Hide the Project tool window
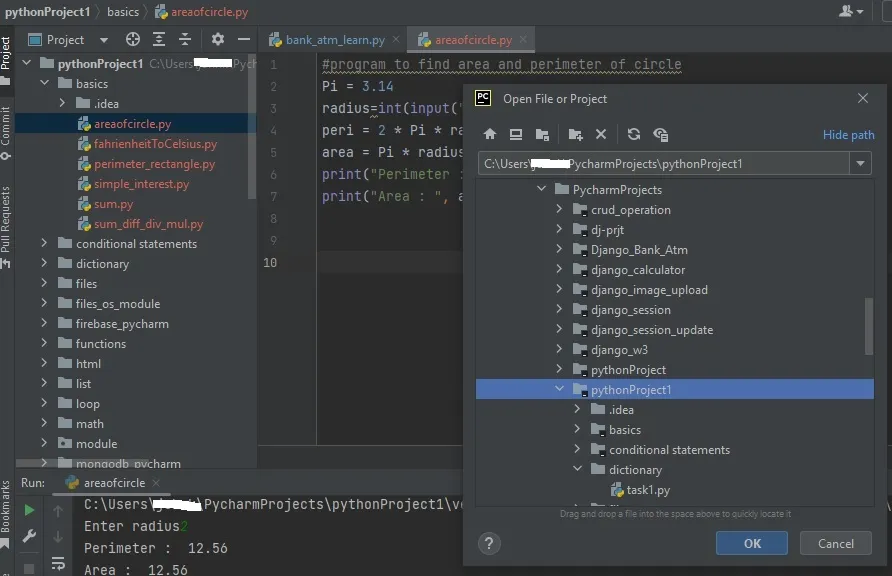This screenshot has width=892, height=576. click(243, 39)
